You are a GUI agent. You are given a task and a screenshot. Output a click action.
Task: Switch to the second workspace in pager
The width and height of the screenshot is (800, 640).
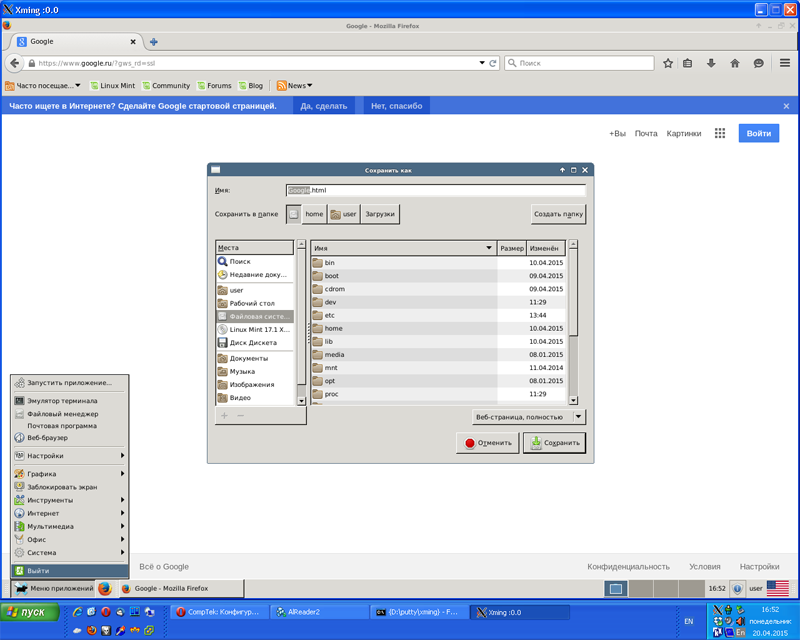click(641, 588)
